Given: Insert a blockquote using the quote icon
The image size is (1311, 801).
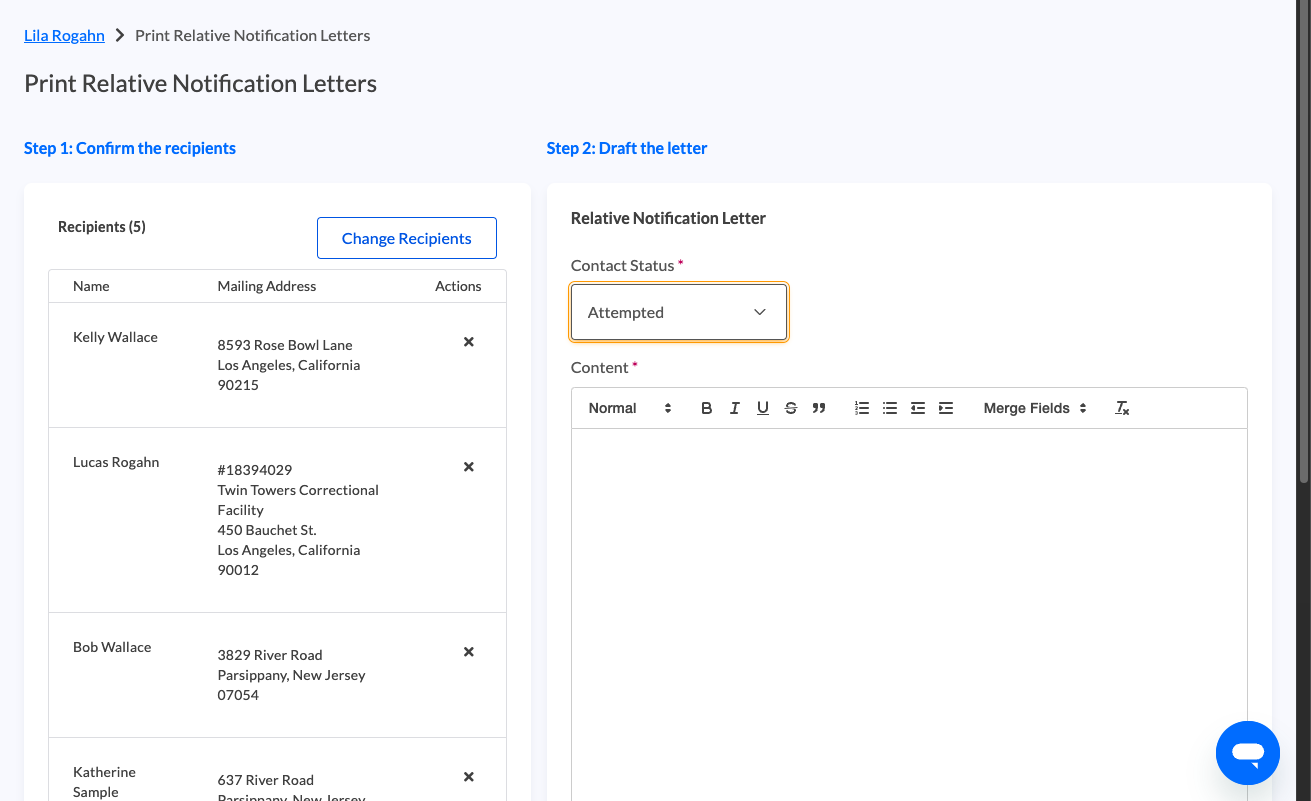Looking at the screenshot, I should [x=819, y=408].
